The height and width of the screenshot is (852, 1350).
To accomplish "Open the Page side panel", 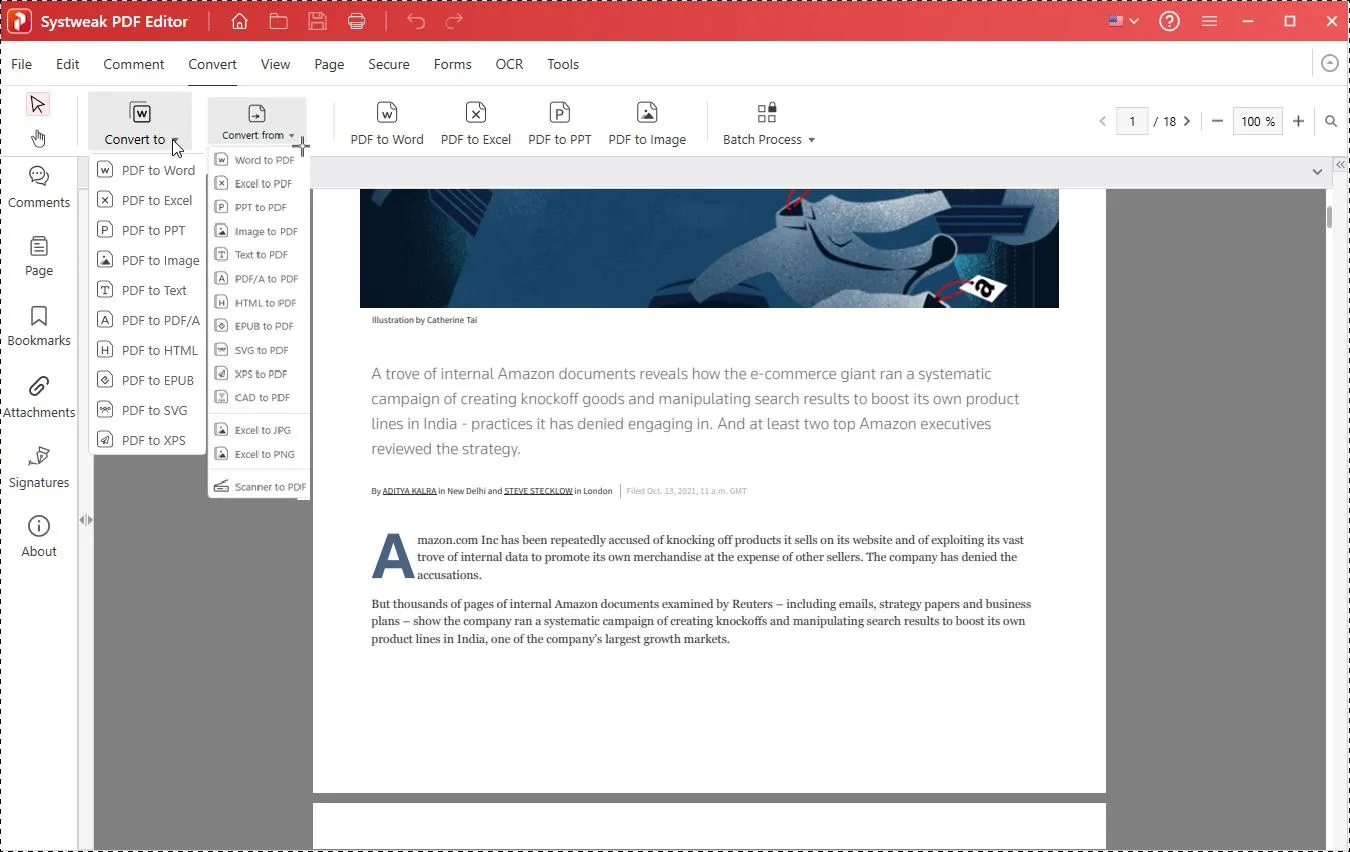I will [39, 257].
